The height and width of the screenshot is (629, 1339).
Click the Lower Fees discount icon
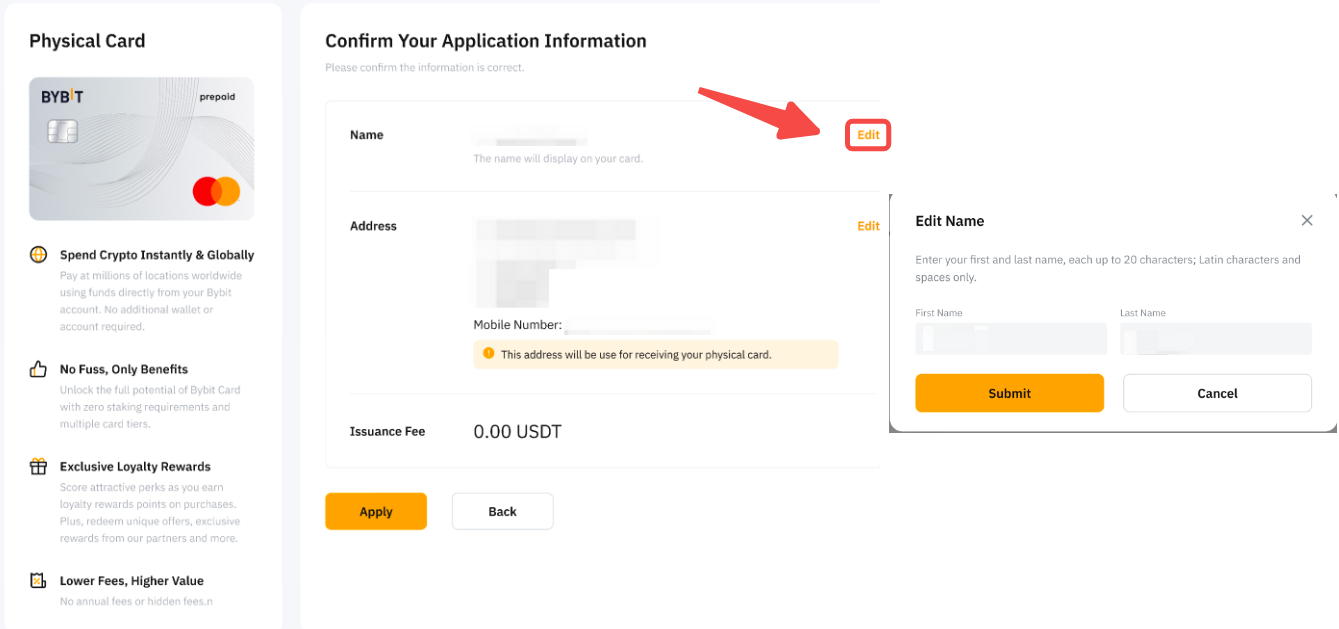coord(39,580)
